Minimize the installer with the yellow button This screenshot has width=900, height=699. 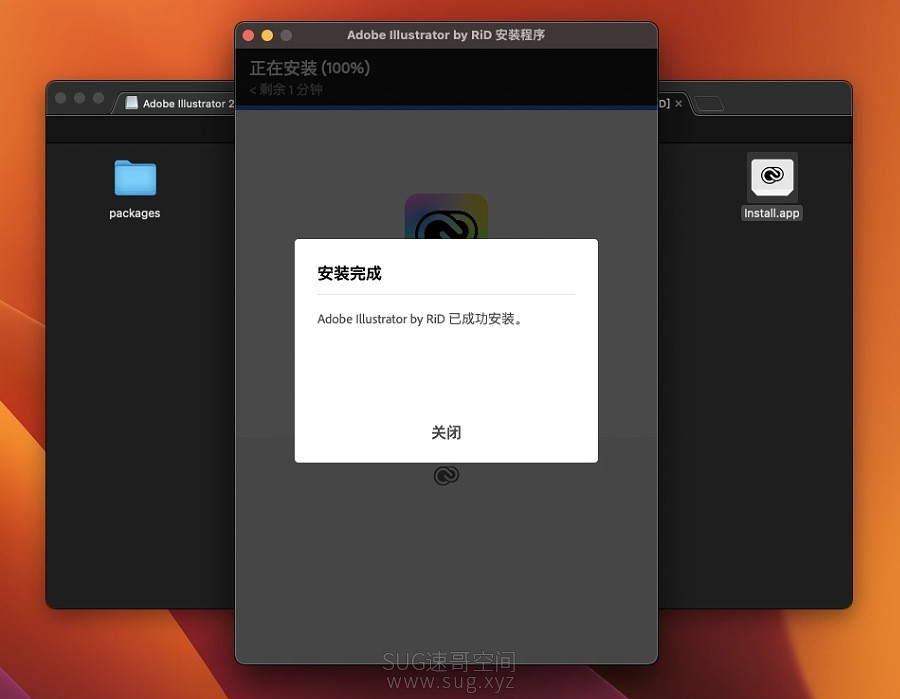tap(267, 36)
